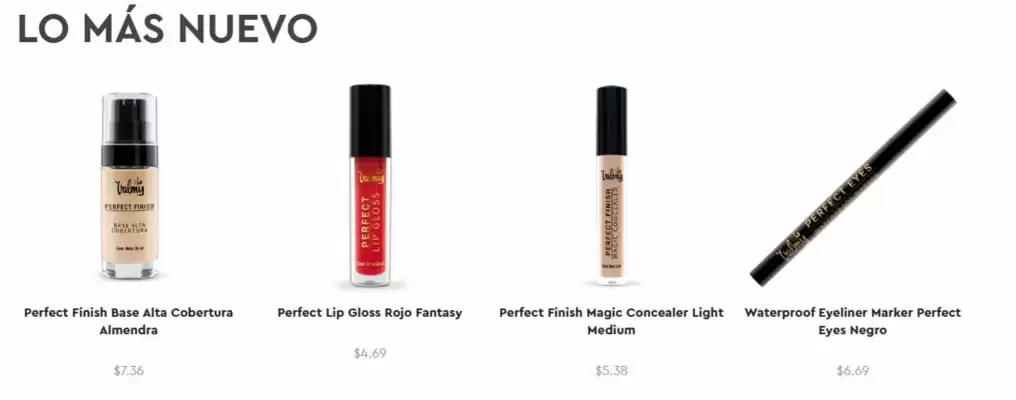Click the $7.36 foundation price

coord(129,371)
